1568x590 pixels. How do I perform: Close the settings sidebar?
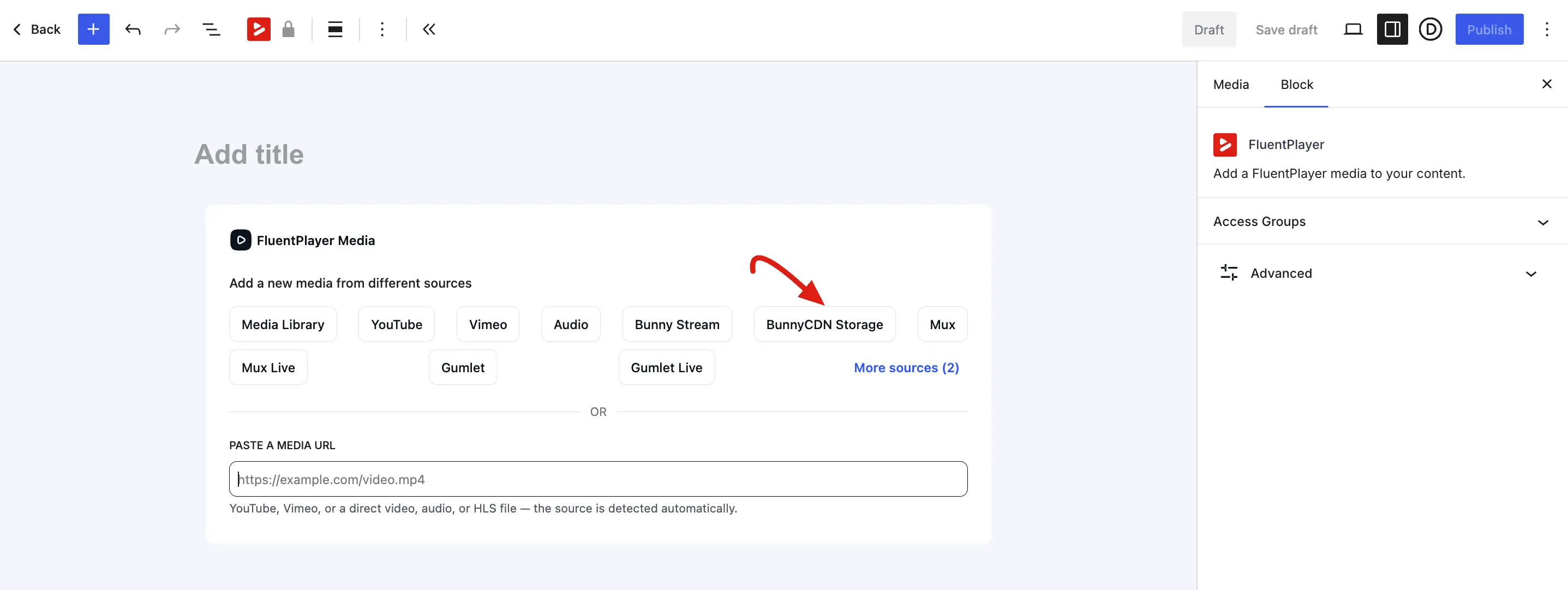1547,84
